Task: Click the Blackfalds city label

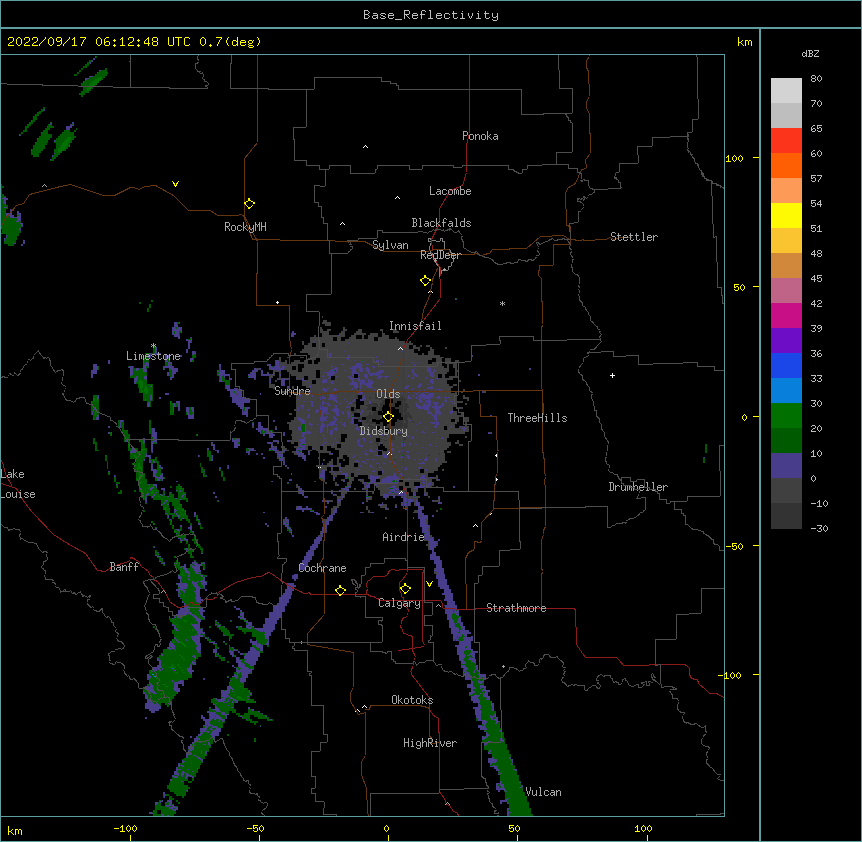Action: (441, 223)
